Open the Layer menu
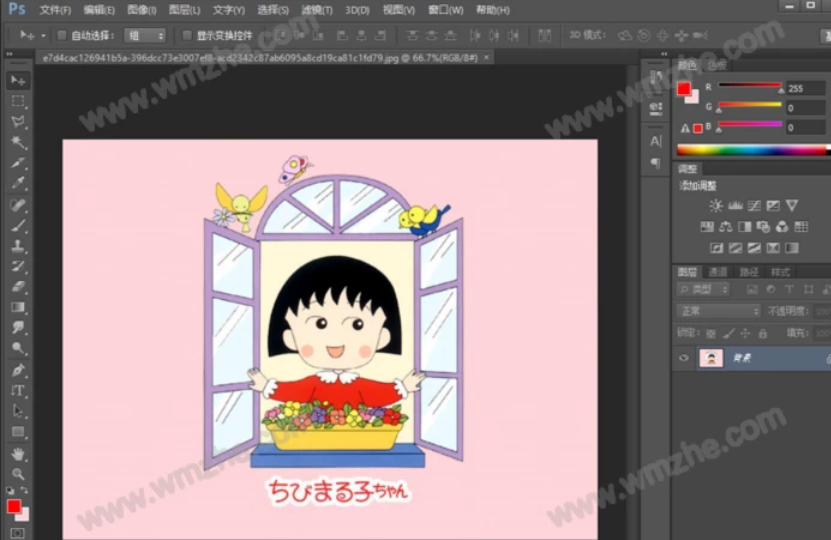 pyautogui.click(x=184, y=10)
